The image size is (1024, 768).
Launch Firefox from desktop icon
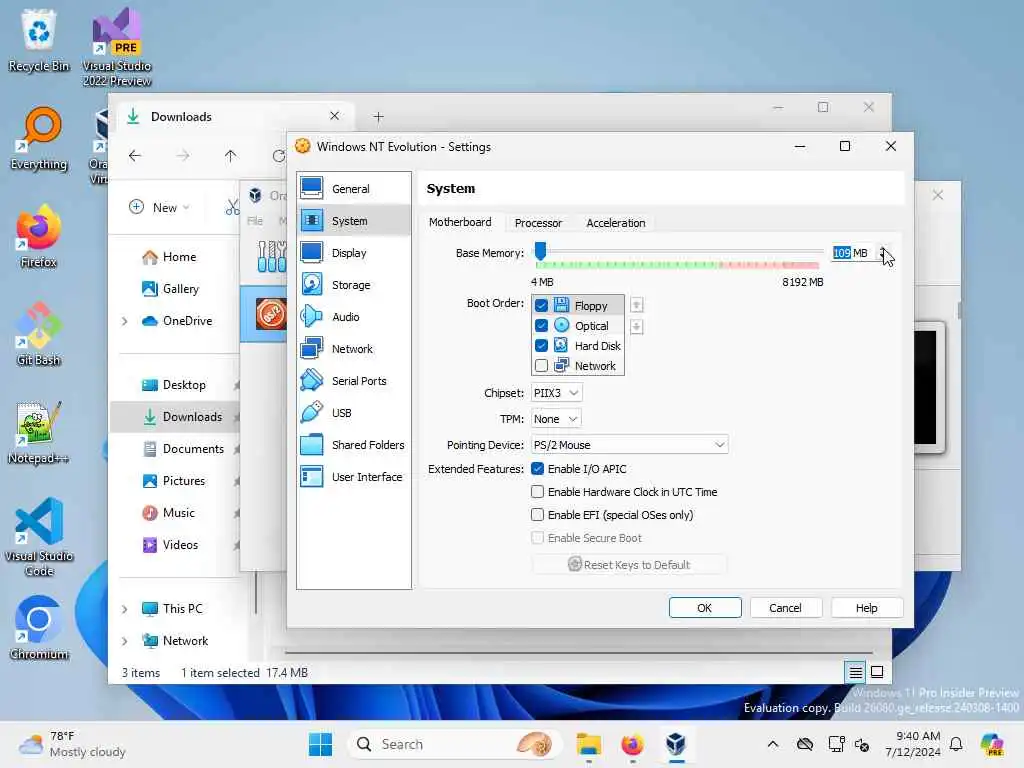[39, 236]
